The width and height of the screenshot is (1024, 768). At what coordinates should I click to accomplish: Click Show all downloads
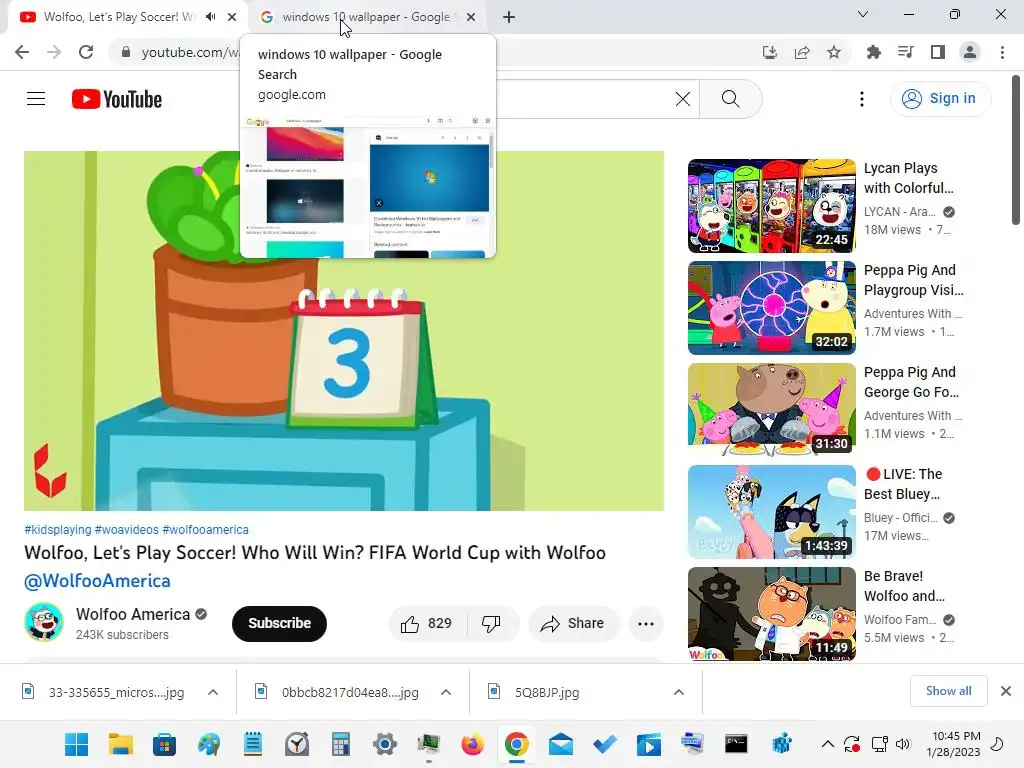click(948, 691)
